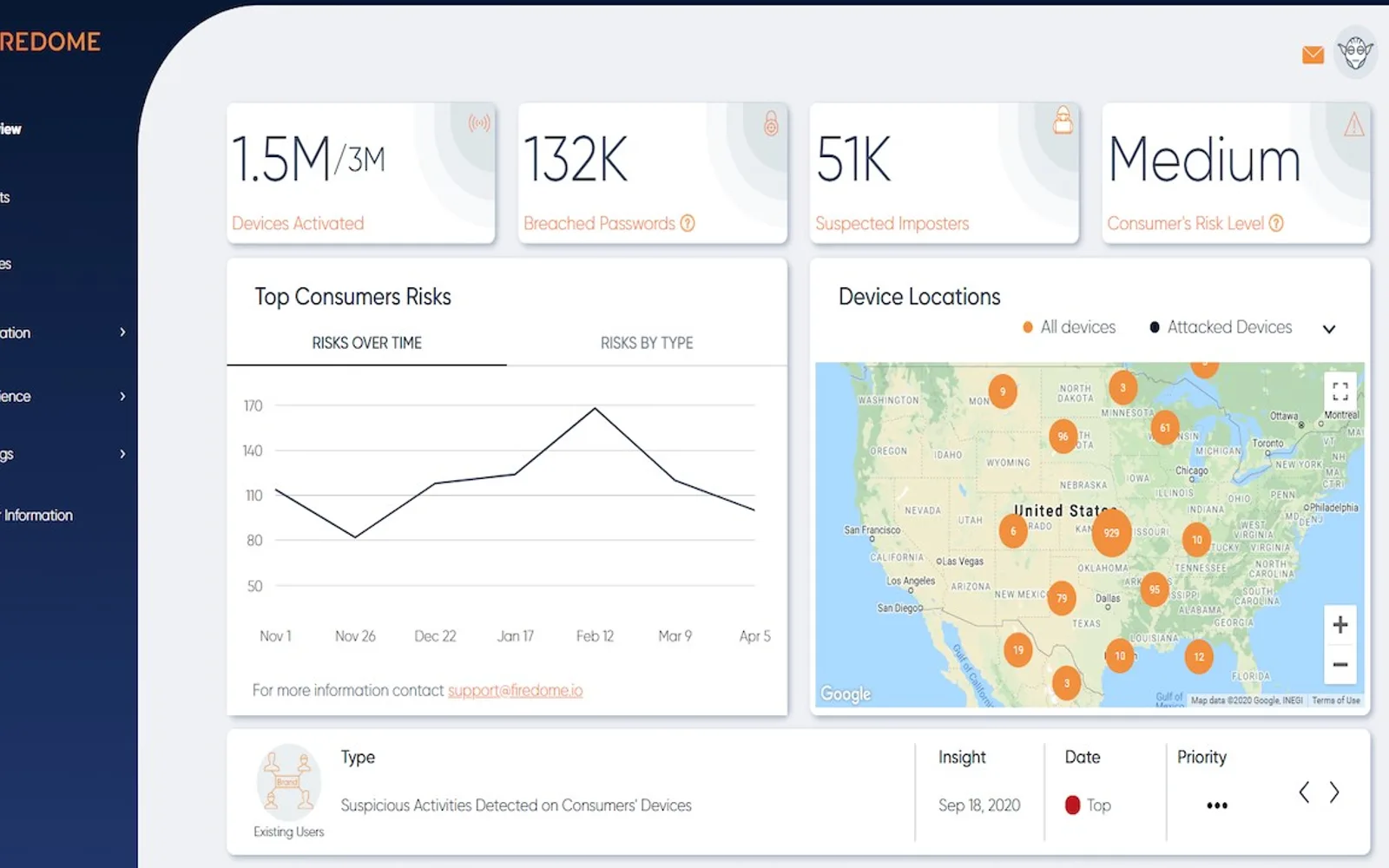
Task: Click the Feb 12 peak on chart
Action: (595, 408)
